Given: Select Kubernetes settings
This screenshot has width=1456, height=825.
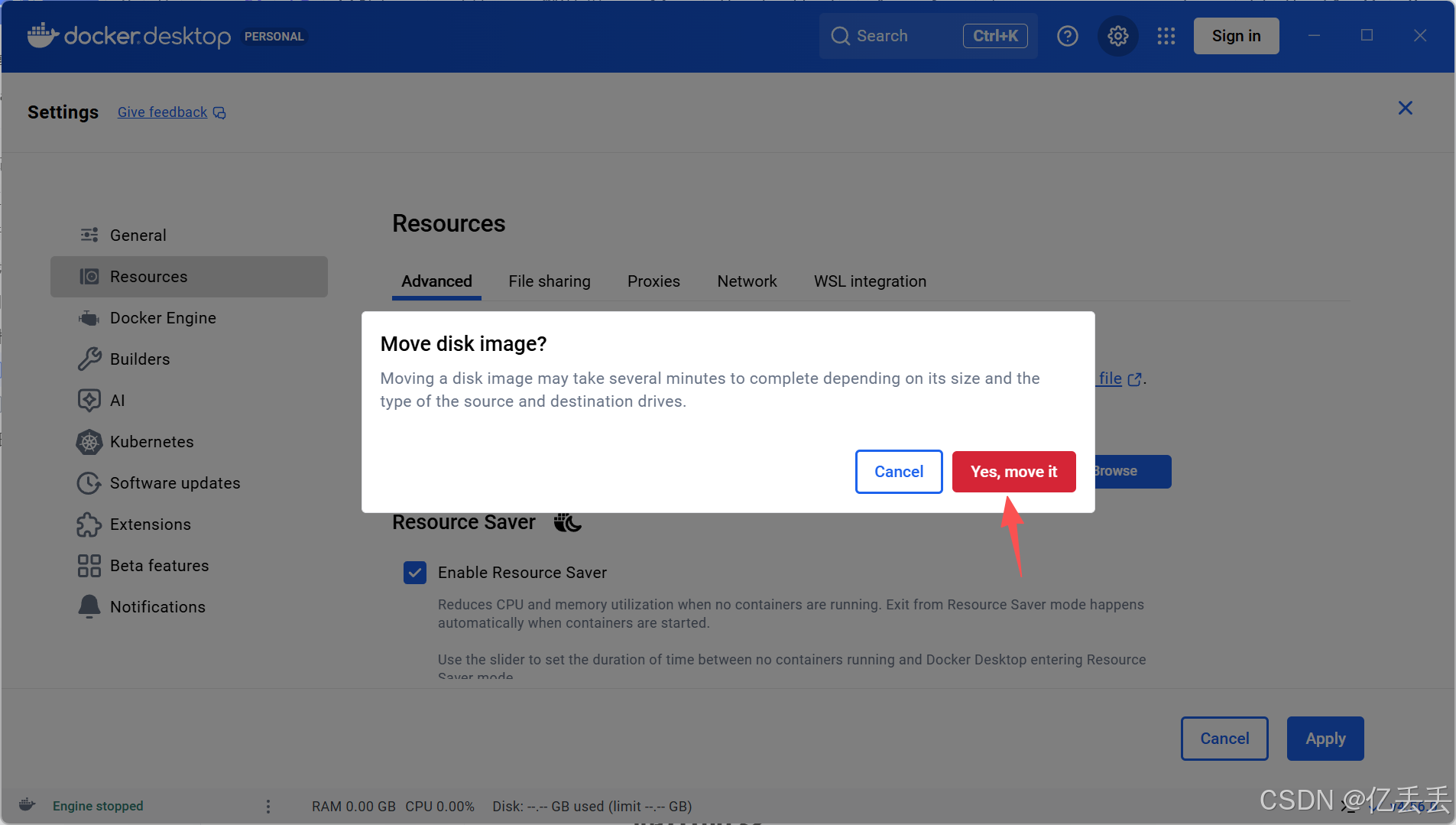Looking at the screenshot, I should pos(189,442).
